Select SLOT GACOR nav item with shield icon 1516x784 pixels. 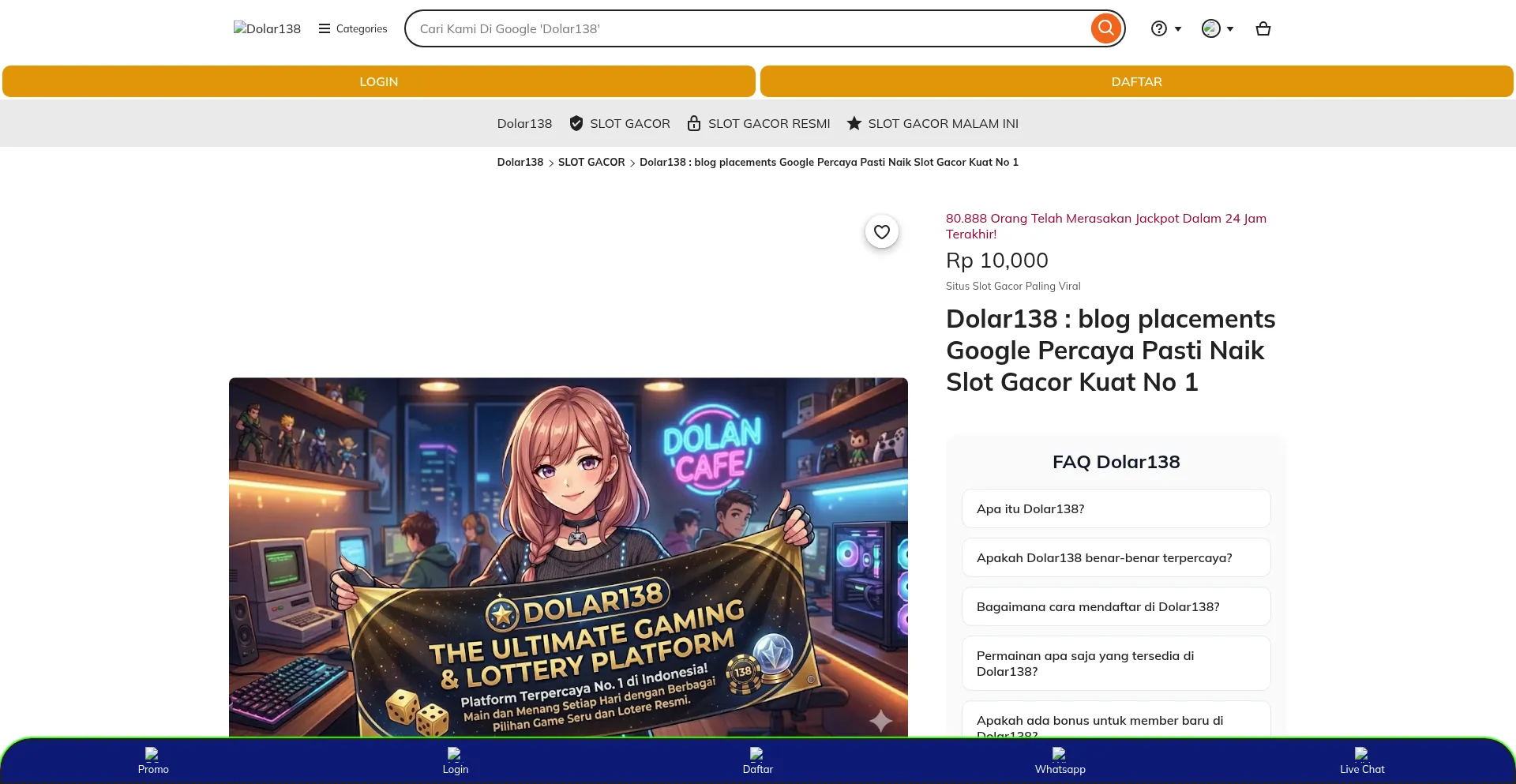pos(620,123)
